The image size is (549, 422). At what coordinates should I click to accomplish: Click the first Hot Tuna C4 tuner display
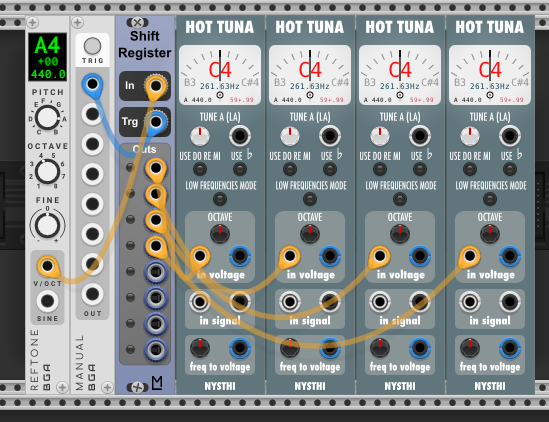coord(220,75)
